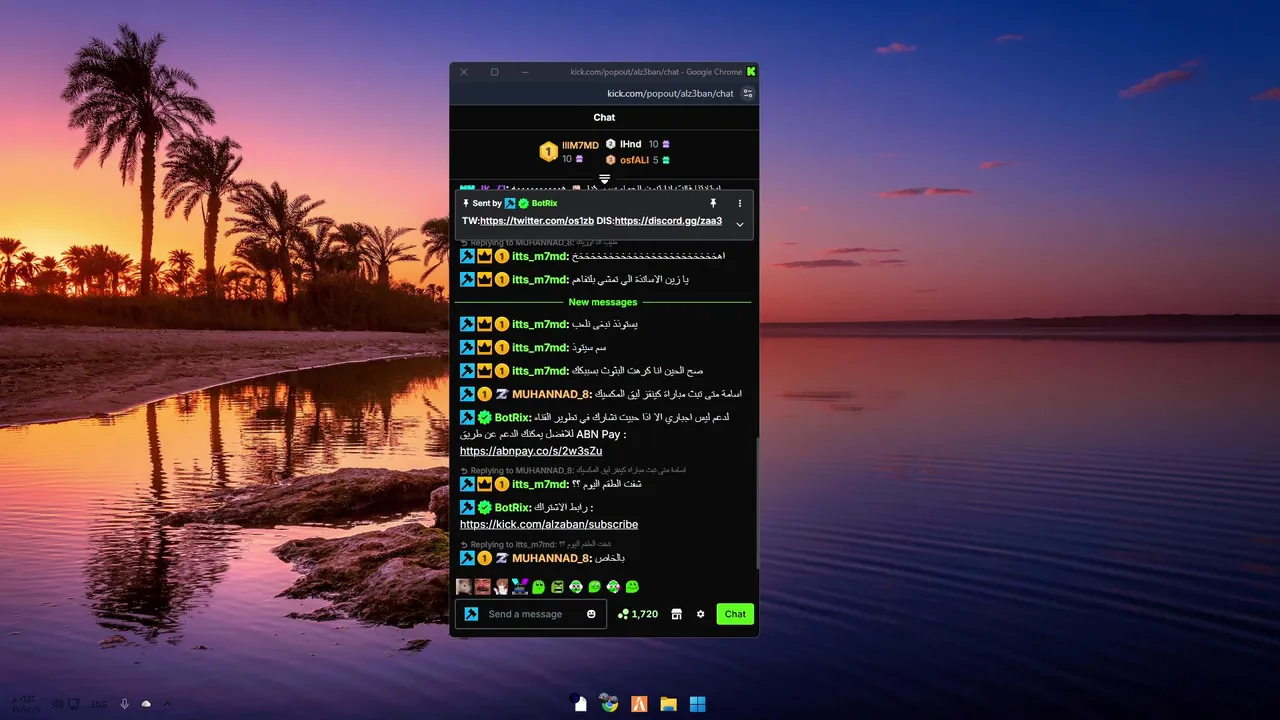Insert the green clown with pink emote
Screen dimensions: 1280x720
(x=613, y=587)
